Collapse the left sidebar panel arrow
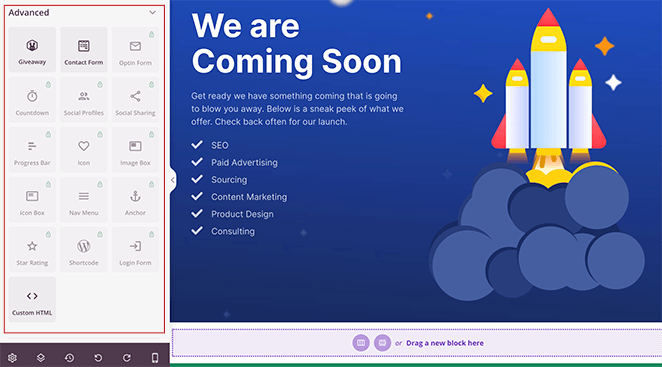This screenshot has width=662, height=367. tap(173, 180)
